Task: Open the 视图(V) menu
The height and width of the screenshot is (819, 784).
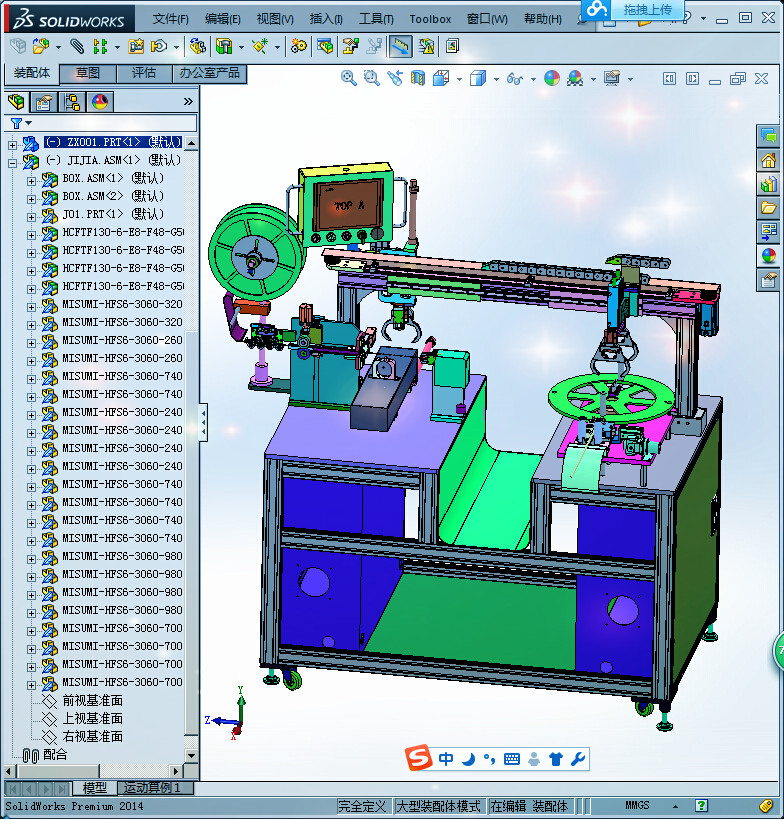Action: click(x=275, y=19)
